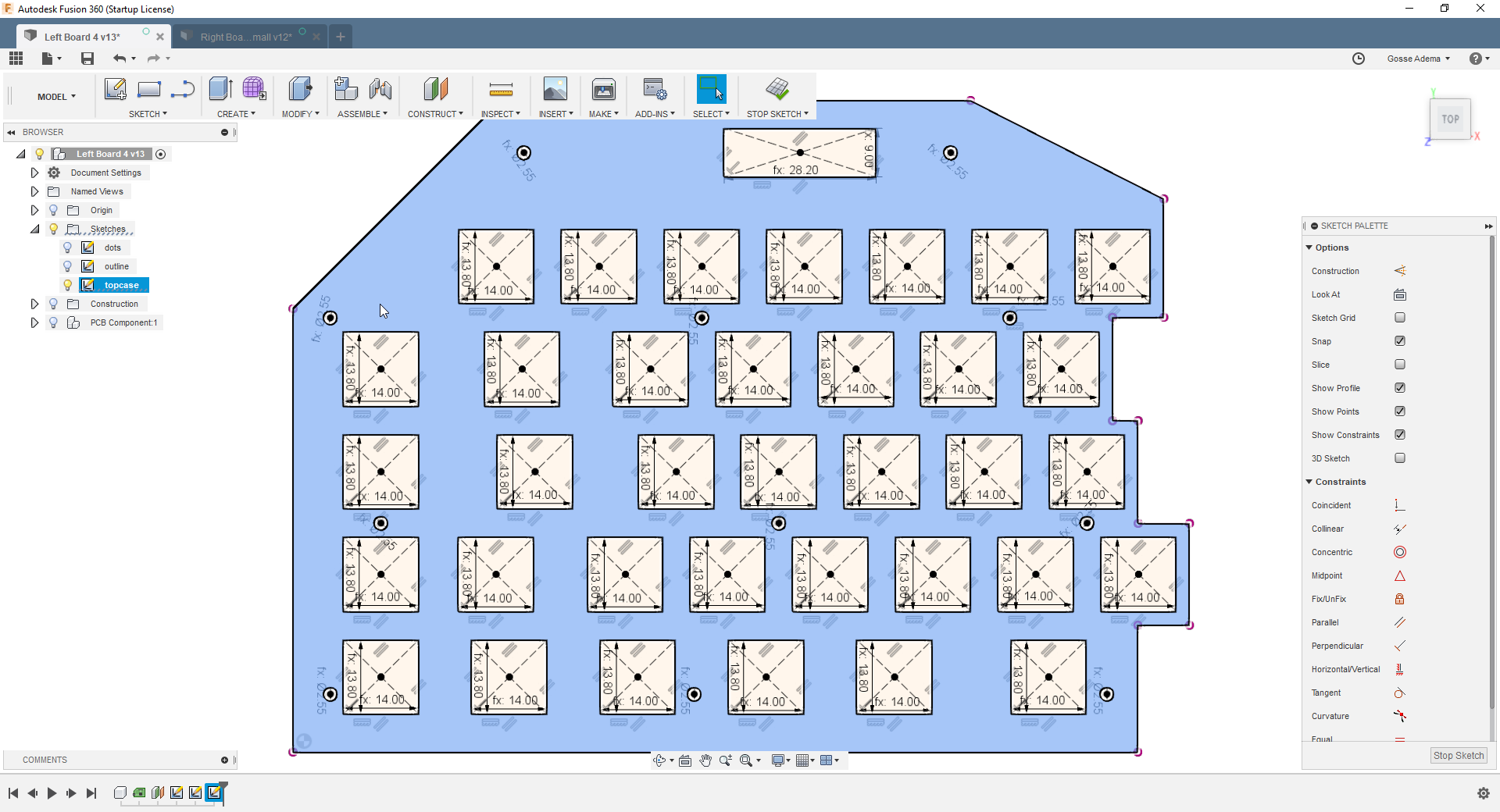Click the Create Sketch icon in toolbar
The image size is (1500, 812).
point(116,89)
